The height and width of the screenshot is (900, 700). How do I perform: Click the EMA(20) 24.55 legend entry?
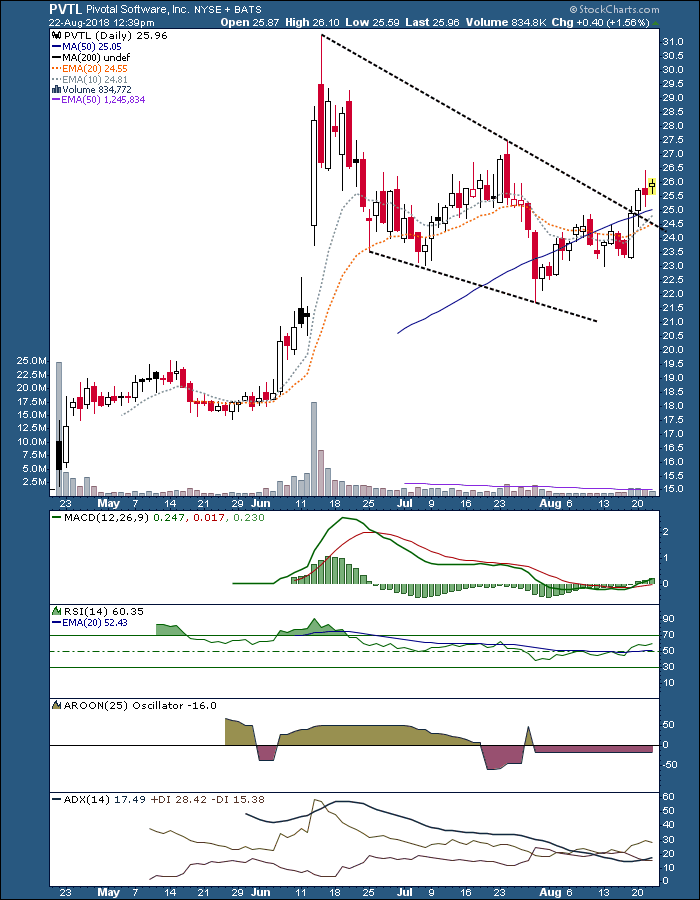(x=95, y=68)
